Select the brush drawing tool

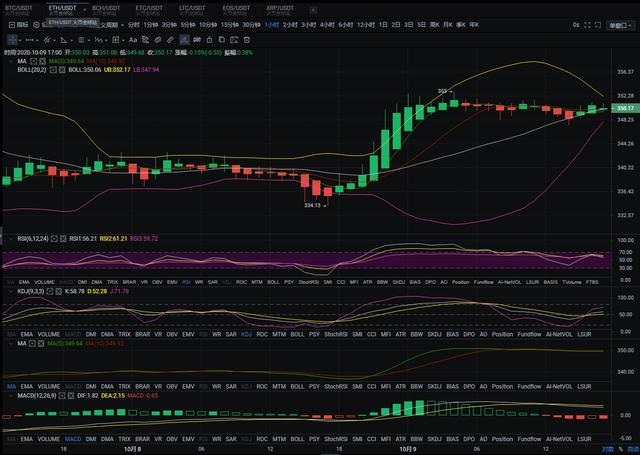[x=145, y=40]
